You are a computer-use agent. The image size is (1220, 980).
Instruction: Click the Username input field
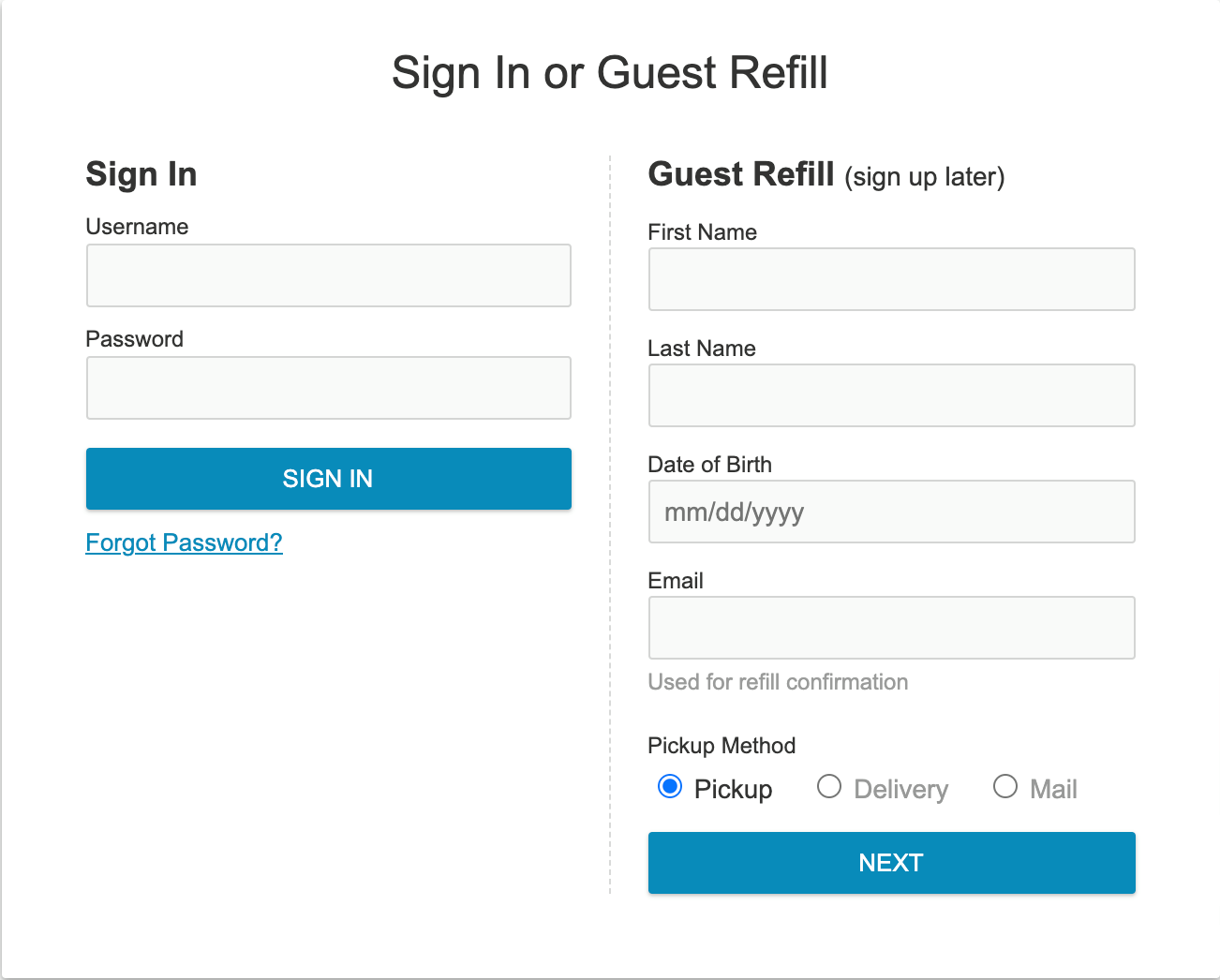328,275
